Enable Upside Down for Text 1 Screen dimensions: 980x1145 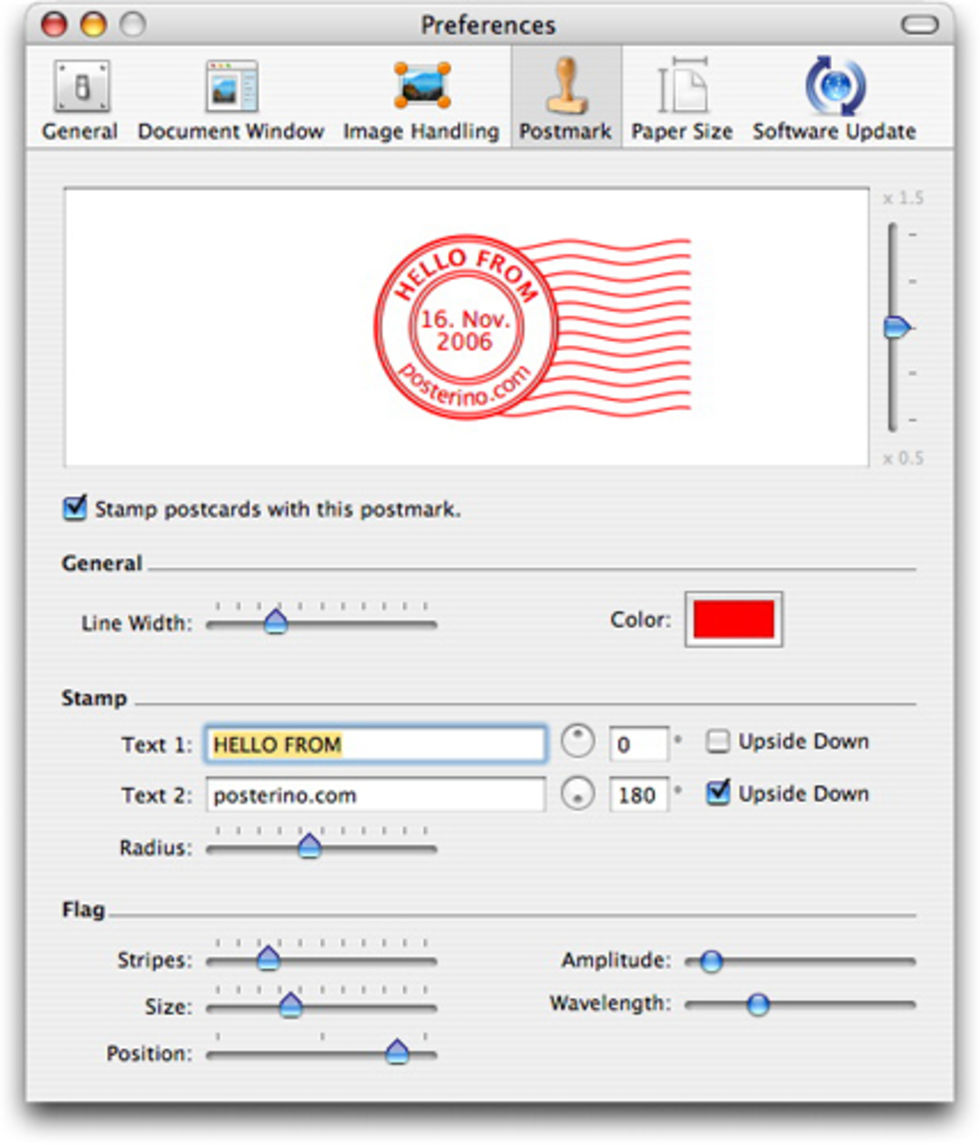(x=718, y=742)
